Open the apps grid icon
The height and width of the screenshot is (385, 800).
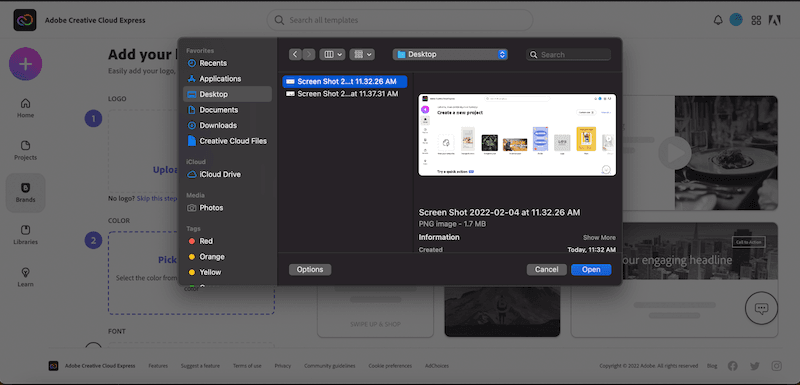(x=756, y=20)
